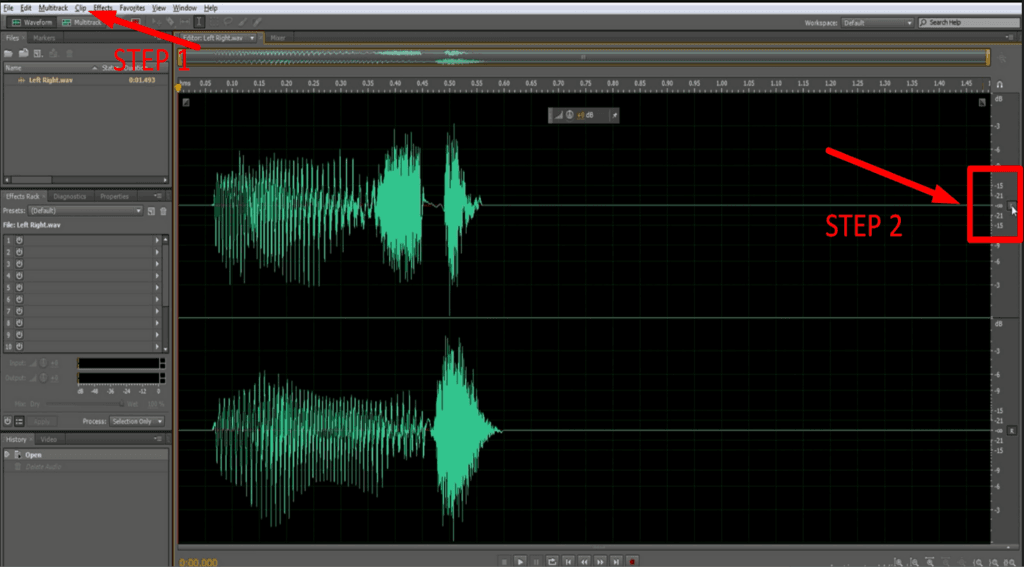
Task: Click the Rewind button
Action: tap(584, 561)
